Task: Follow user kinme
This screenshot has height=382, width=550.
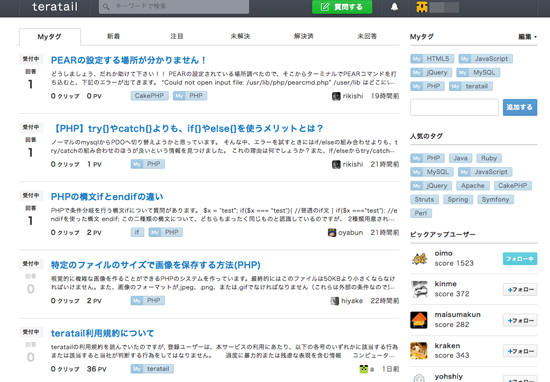Action: coord(520,289)
